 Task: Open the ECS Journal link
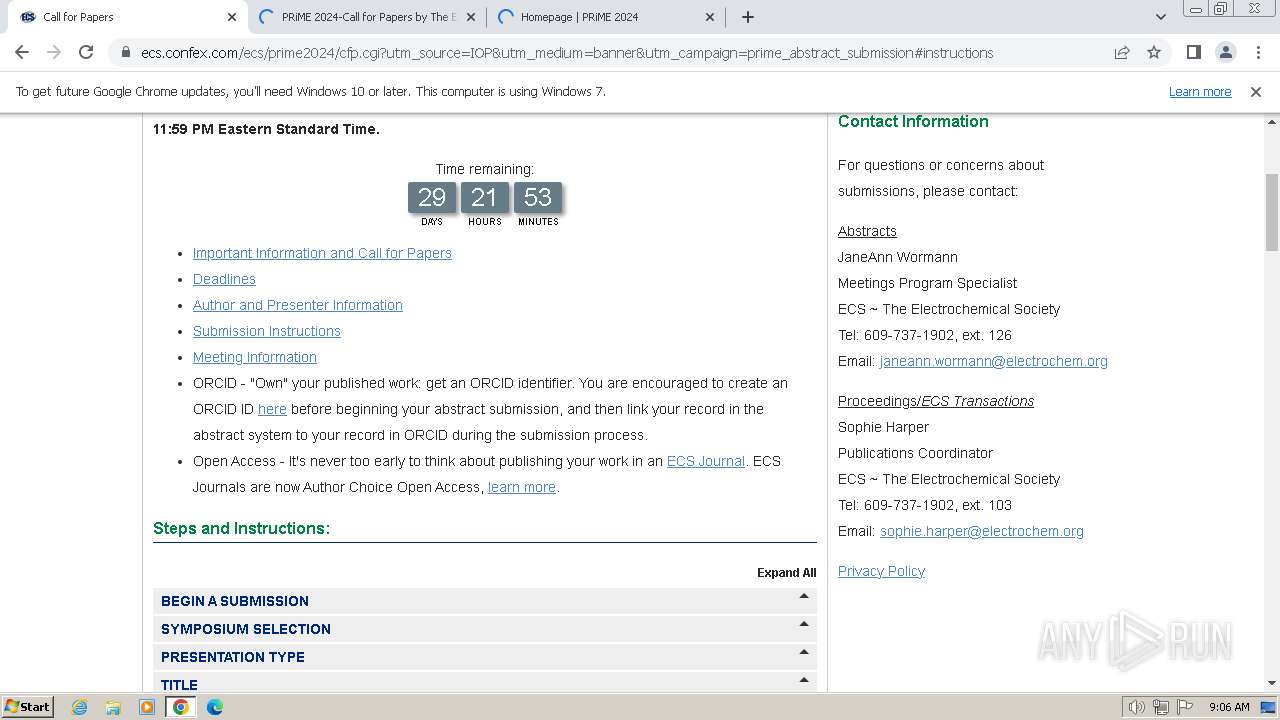coord(706,461)
